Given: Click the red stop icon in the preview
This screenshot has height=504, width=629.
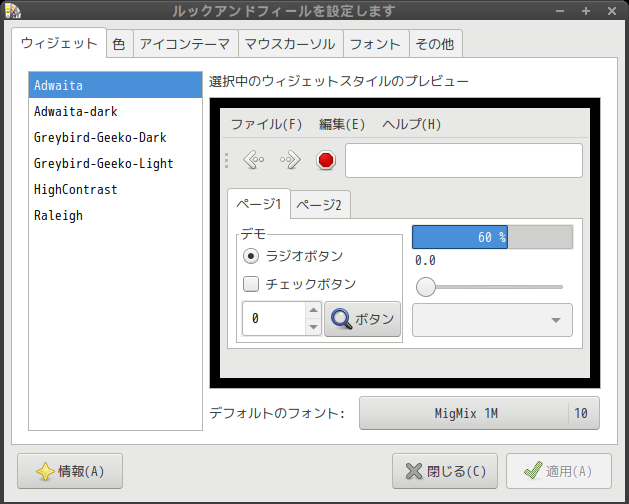Looking at the screenshot, I should point(326,160).
